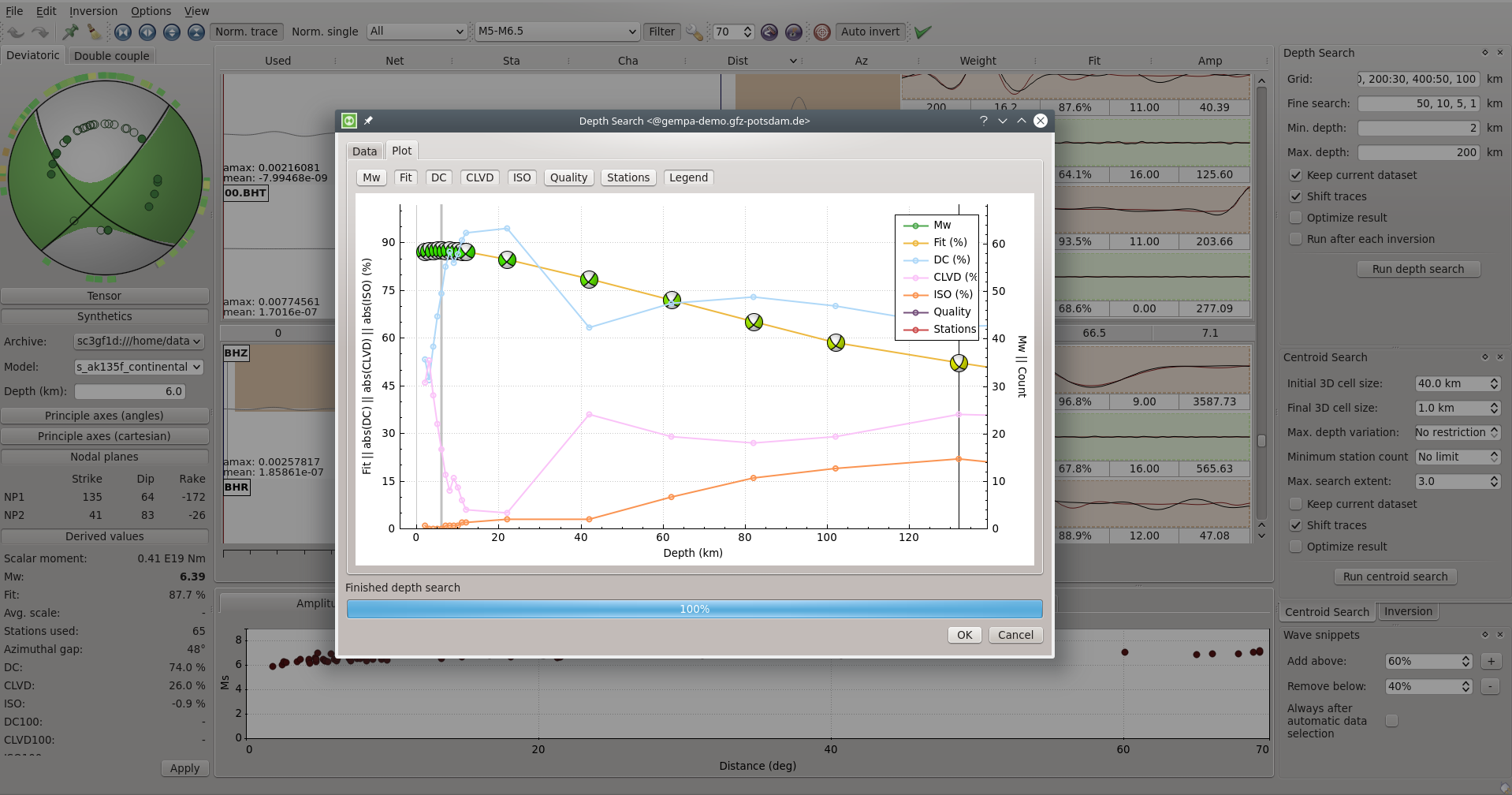Open the View menu
The width and height of the screenshot is (1512, 795).
(x=196, y=11)
